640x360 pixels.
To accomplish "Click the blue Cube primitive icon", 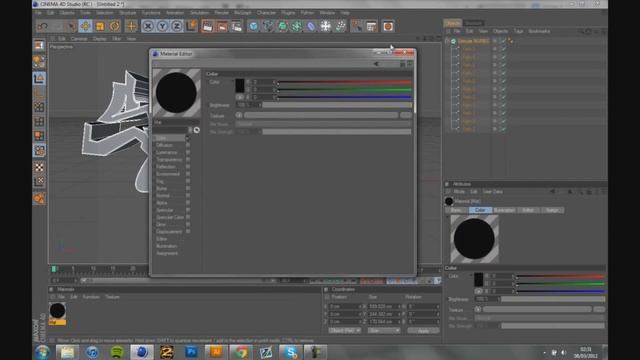I will [x=253, y=27].
